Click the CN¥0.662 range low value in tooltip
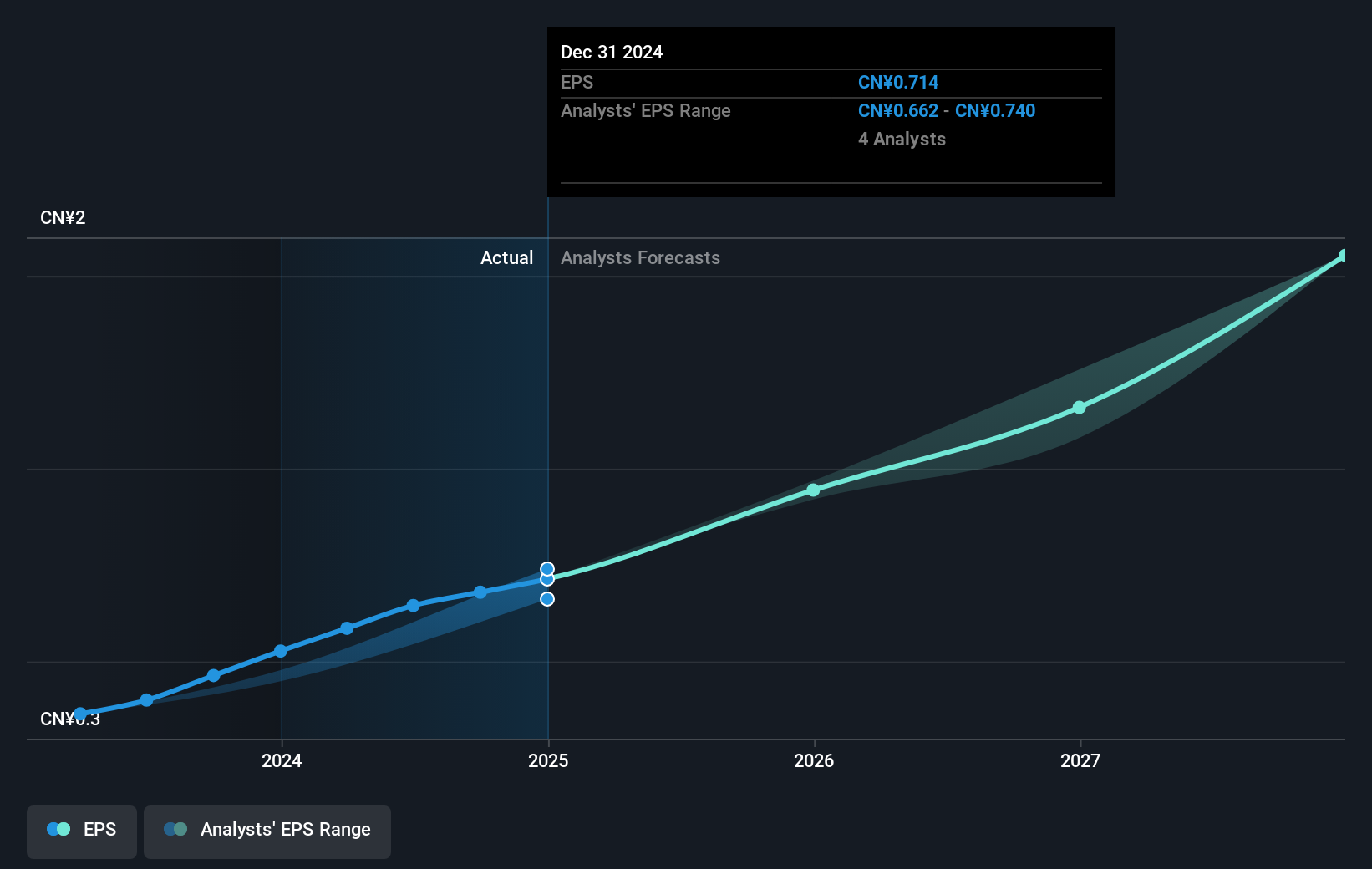Viewport: 1372px width, 869px height. (898, 110)
